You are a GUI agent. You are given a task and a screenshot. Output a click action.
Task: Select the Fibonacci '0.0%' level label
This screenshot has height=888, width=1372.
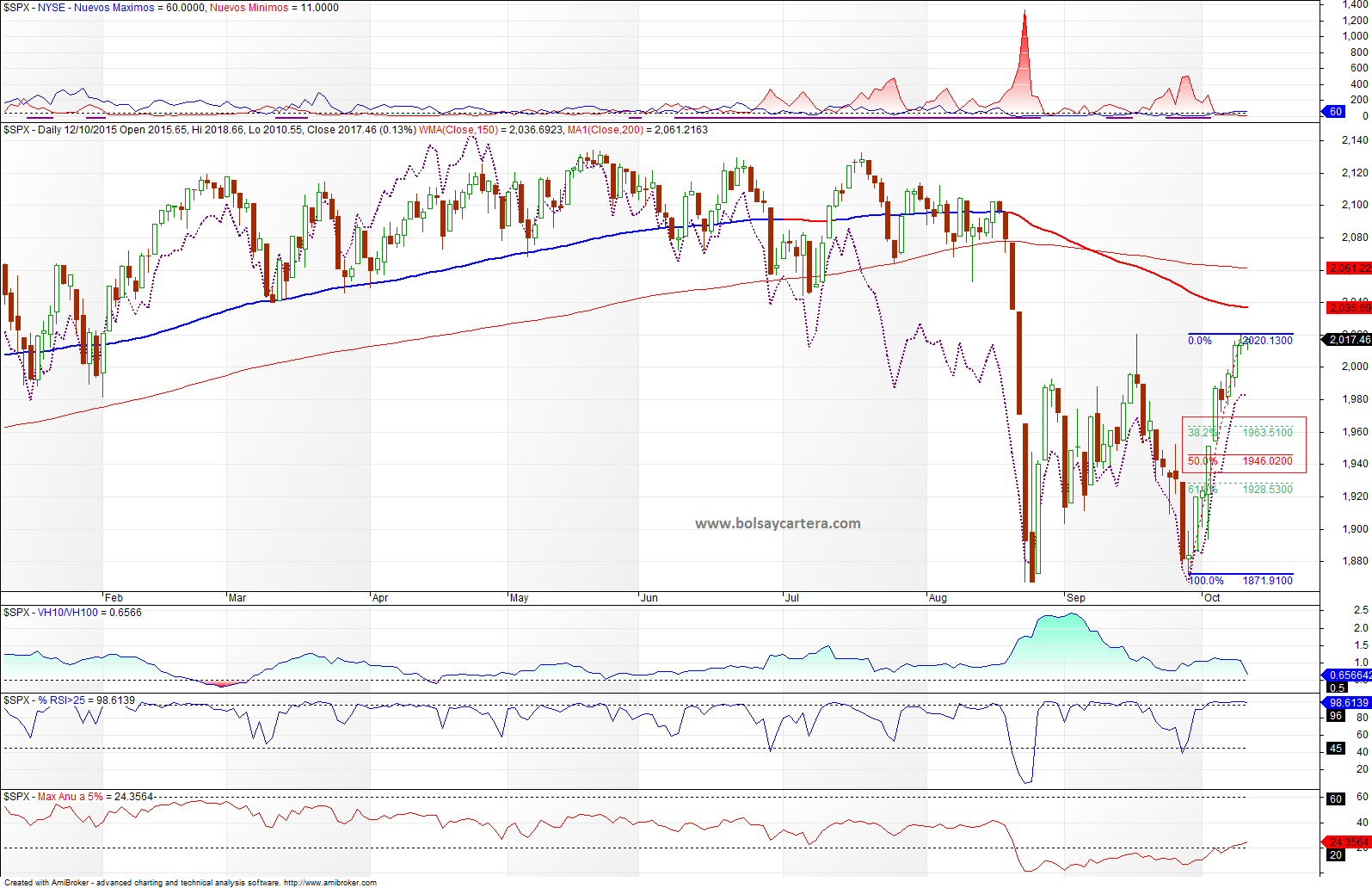click(x=1200, y=341)
